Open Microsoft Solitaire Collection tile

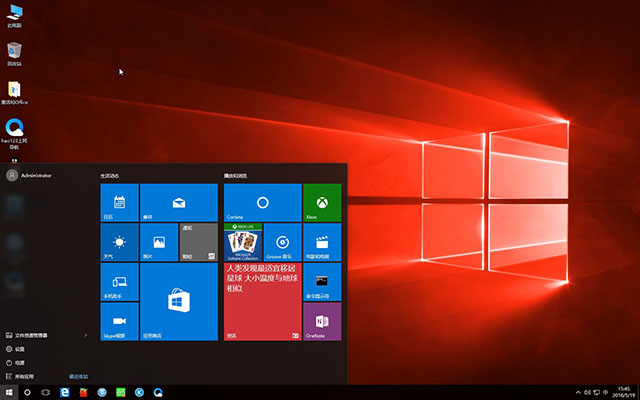243,242
